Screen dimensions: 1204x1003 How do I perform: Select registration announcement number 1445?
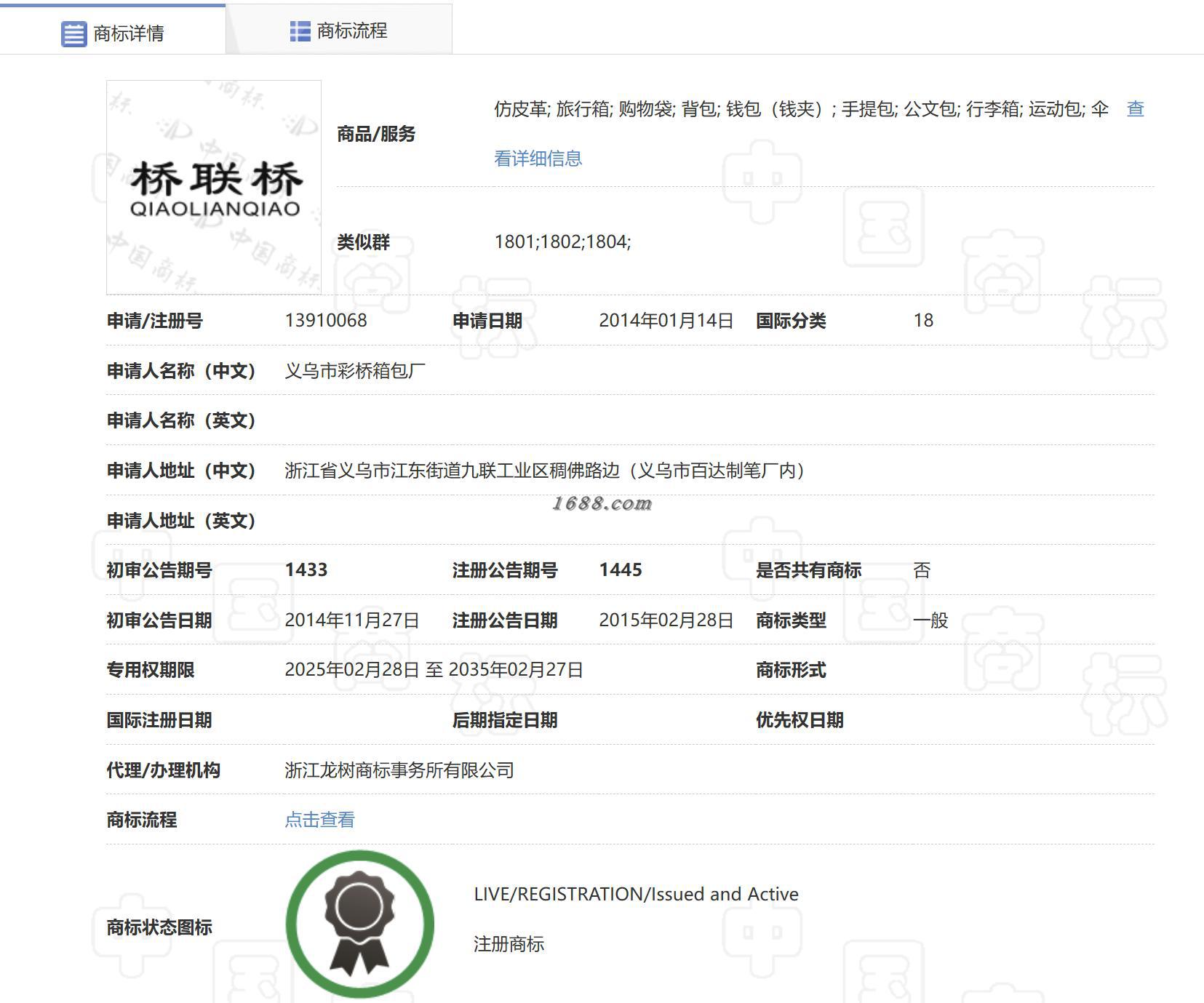coord(621,570)
